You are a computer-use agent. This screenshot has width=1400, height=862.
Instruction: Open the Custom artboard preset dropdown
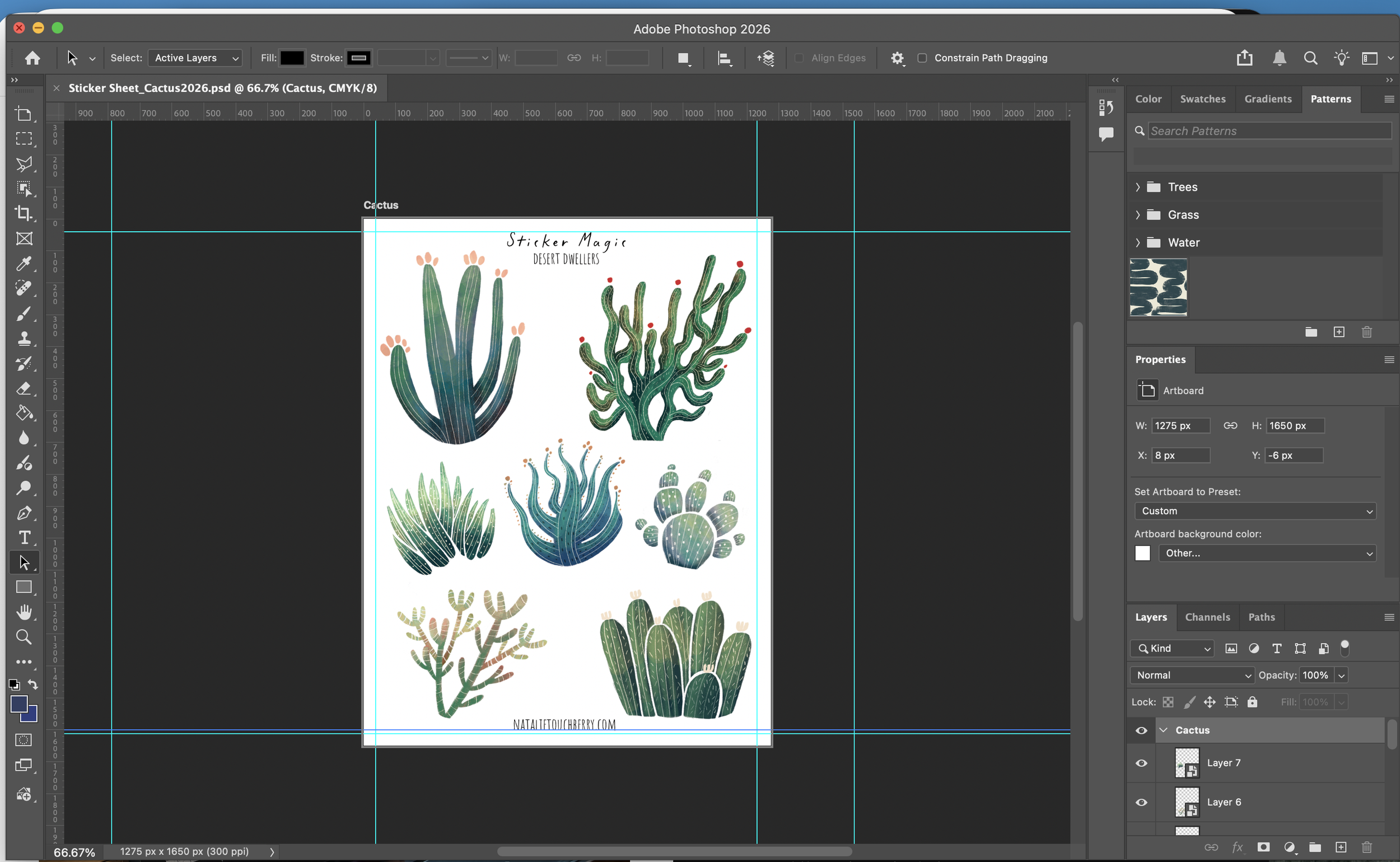pos(1254,511)
